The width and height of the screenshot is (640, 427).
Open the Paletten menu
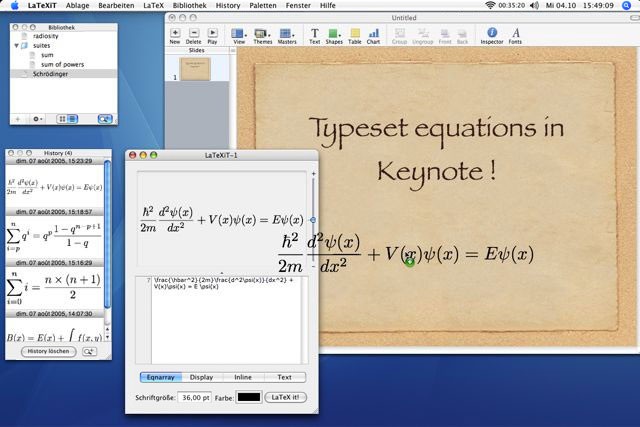[x=263, y=5]
